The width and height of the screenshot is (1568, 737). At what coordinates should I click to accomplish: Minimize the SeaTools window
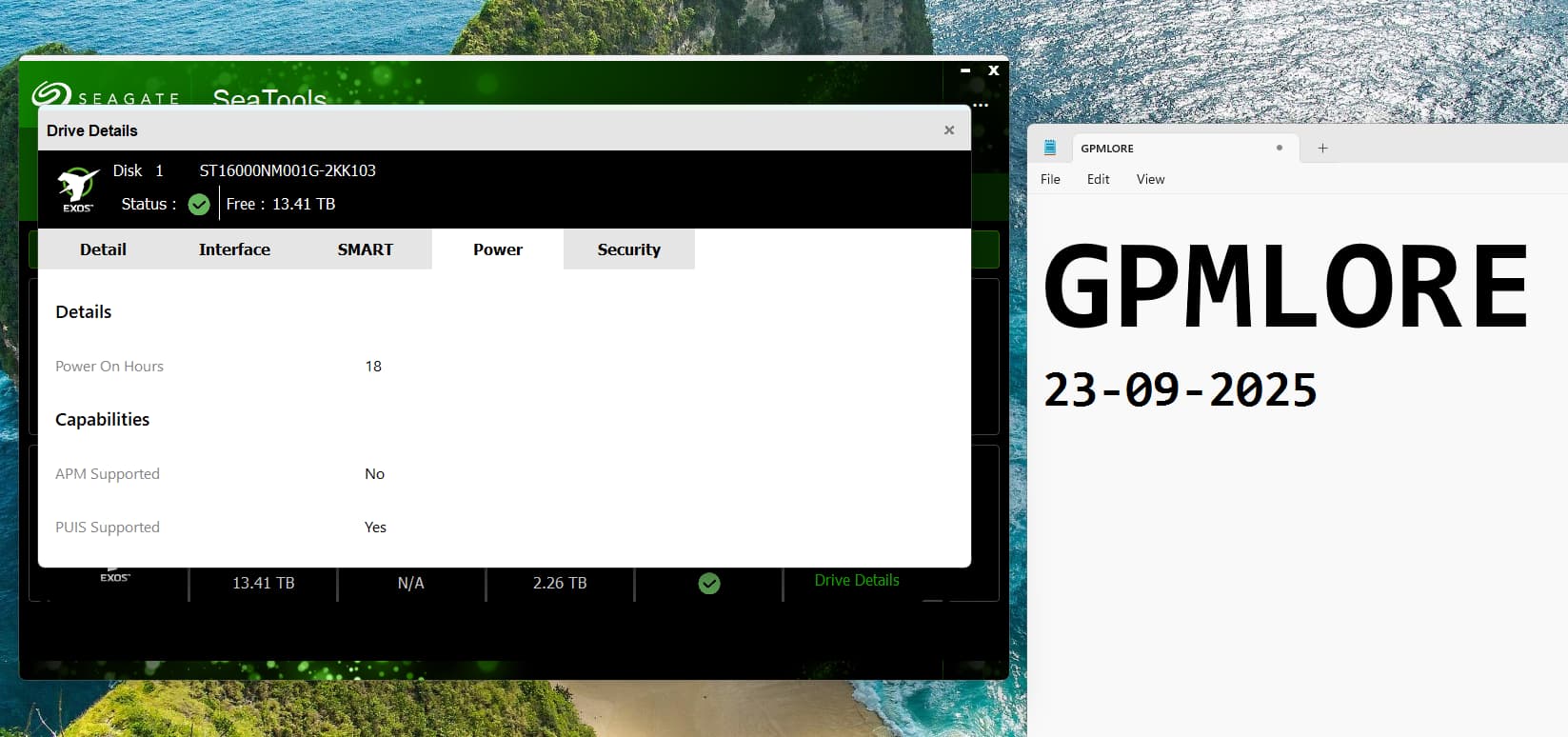965,70
